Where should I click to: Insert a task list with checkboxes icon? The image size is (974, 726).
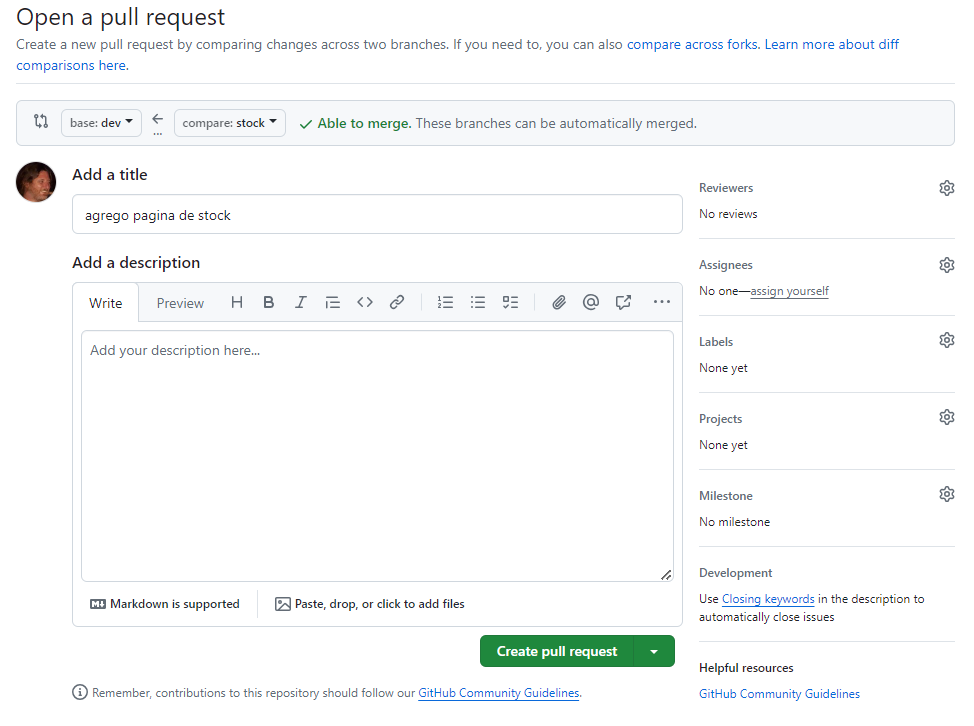click(510, 302)
